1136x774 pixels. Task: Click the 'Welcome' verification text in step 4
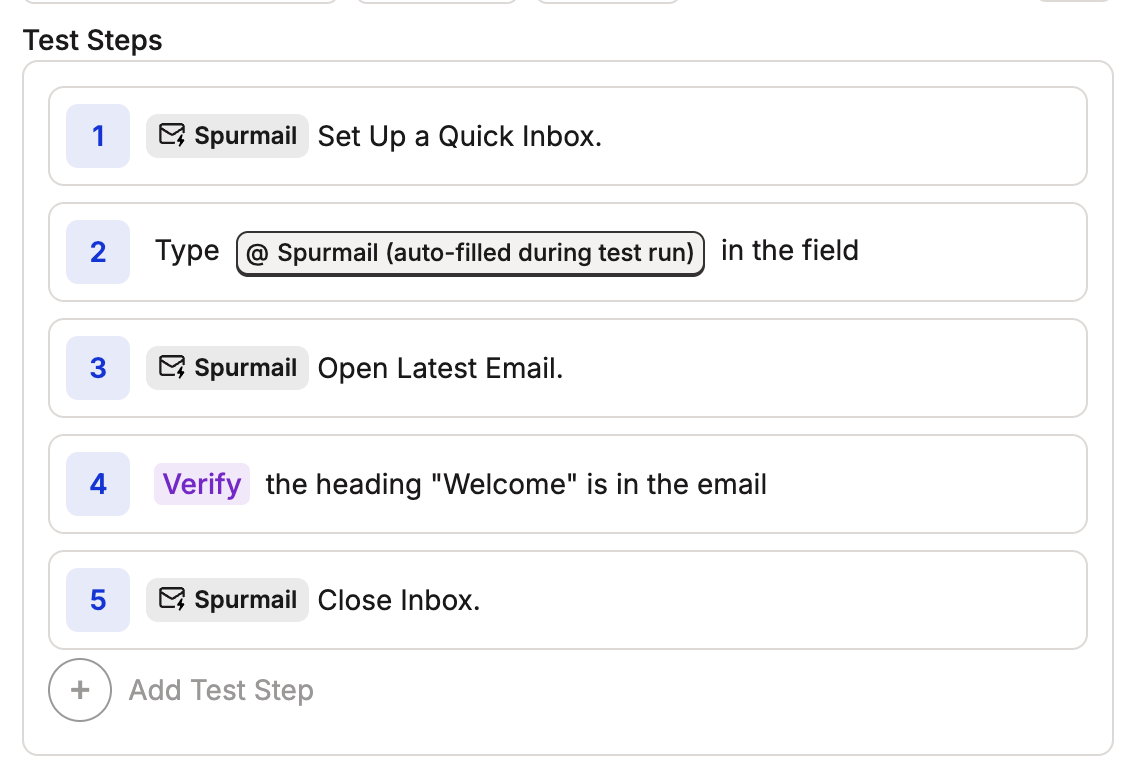515,484
